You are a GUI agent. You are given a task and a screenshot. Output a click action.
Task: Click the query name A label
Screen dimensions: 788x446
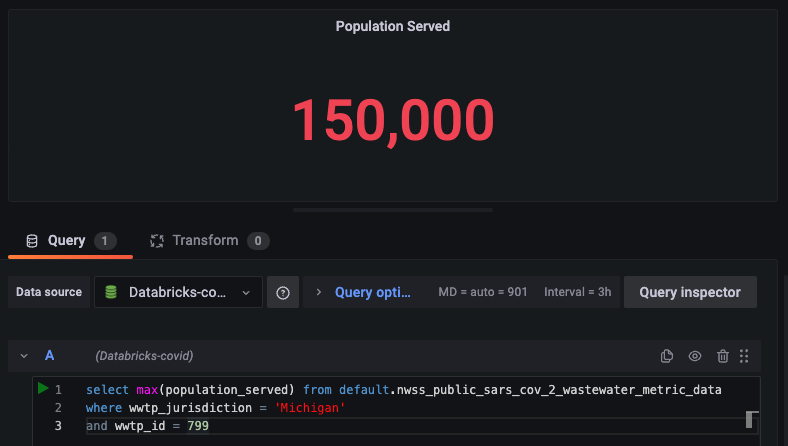[x=49, y=356]
